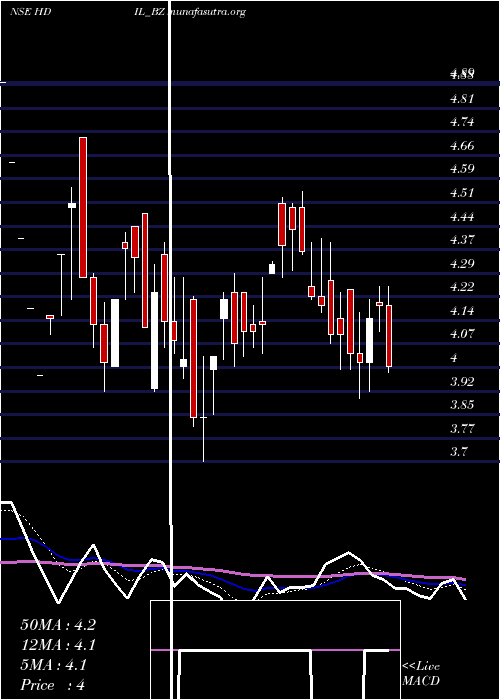The image size is (500, 700).
Task: Click the 4.14 price axis label
Action: point(462,311)
